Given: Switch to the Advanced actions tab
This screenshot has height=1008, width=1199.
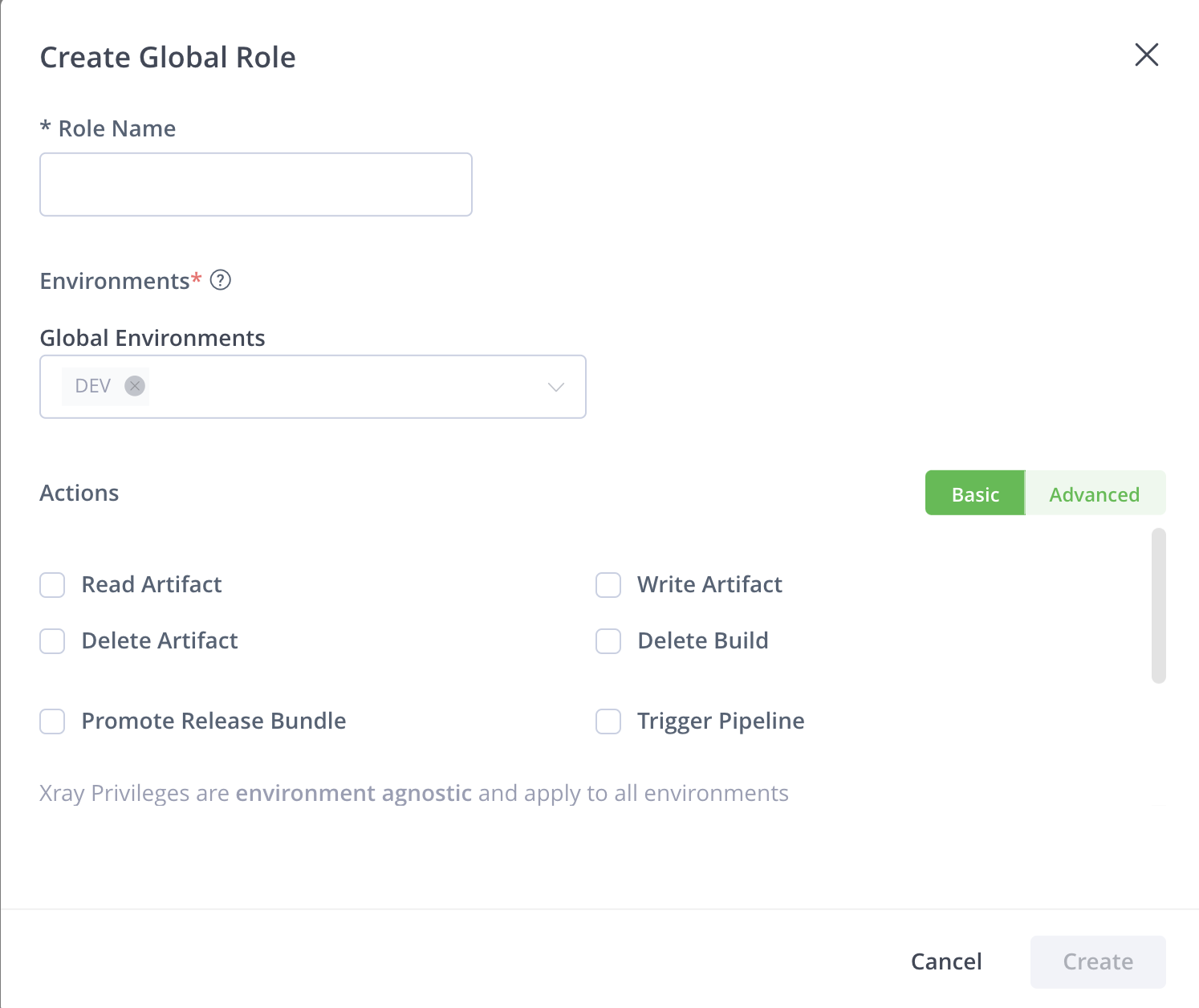Looking at the screenshot, I should (x=1095, y=494).
